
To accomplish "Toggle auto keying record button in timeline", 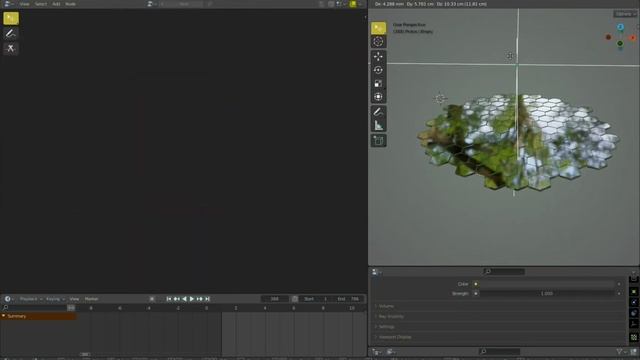I will (152, 299).
